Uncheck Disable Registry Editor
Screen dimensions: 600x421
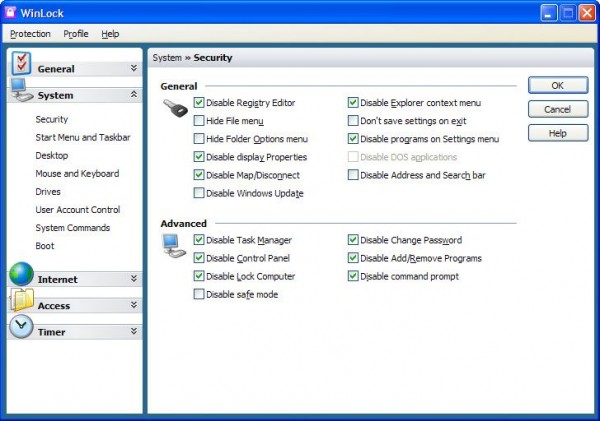[199, 103]
